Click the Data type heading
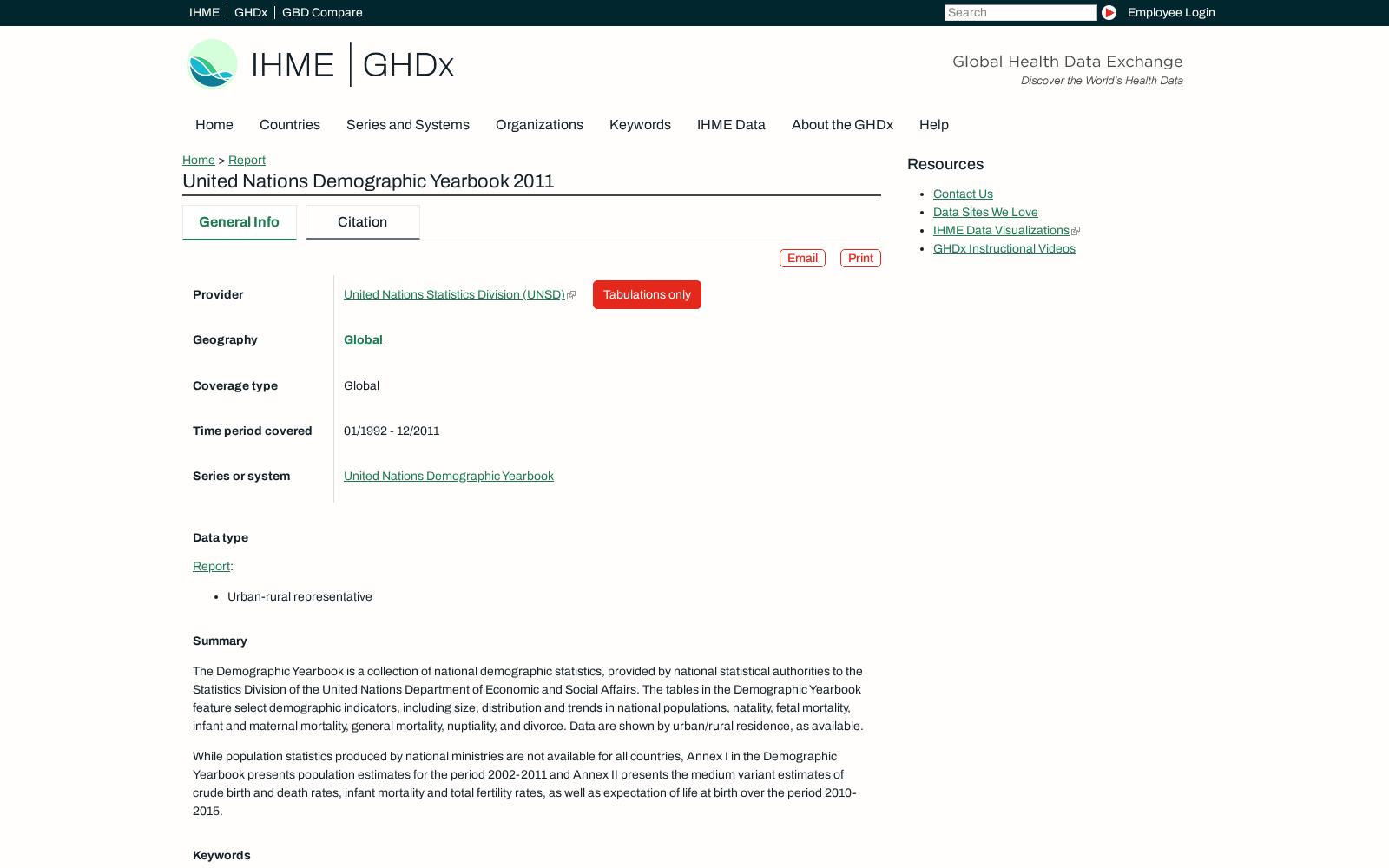1389x868 pixels. click(221, 538)
